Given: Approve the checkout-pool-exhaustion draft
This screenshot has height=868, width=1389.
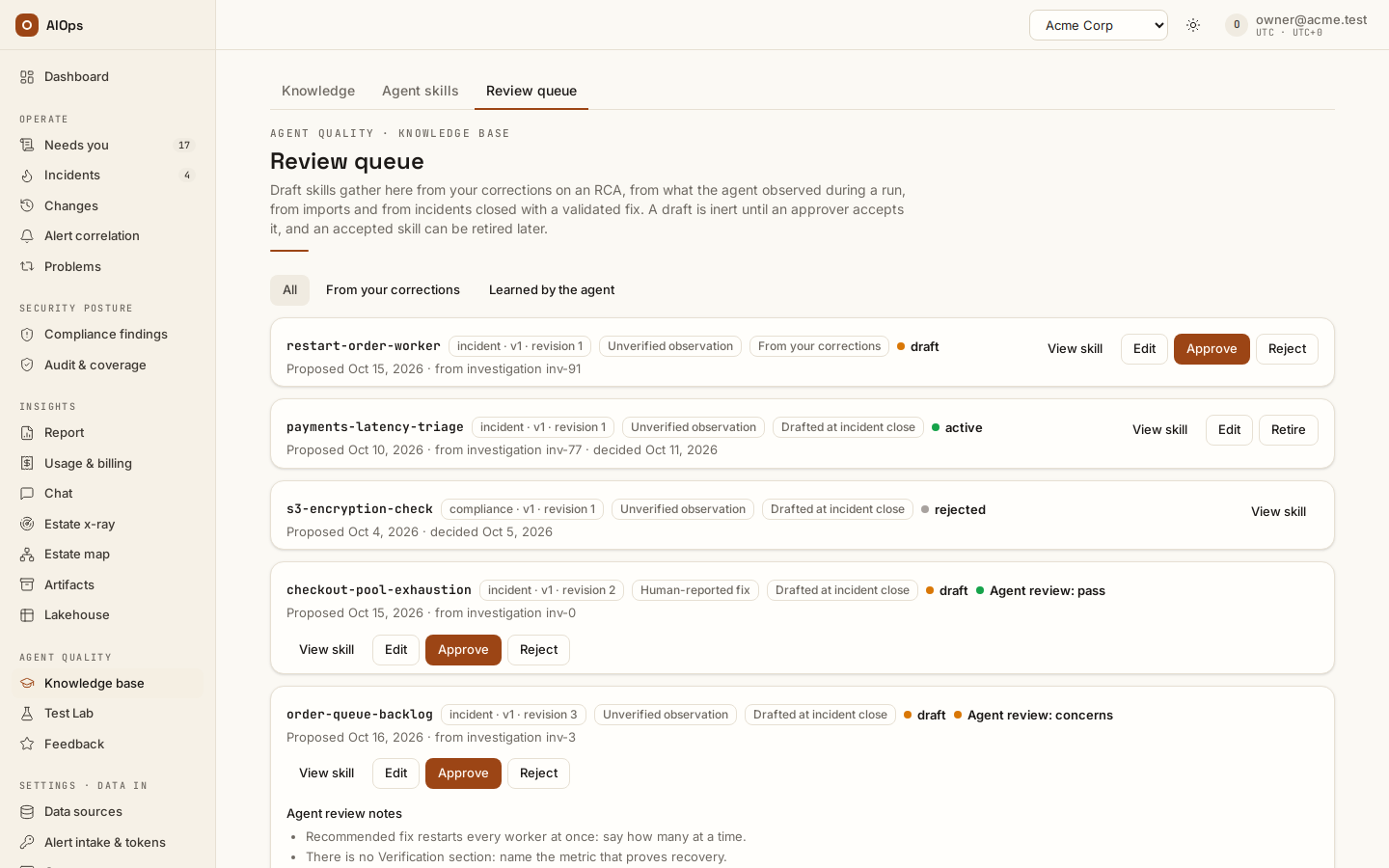Looking at the screenshot, I should 463,650.
